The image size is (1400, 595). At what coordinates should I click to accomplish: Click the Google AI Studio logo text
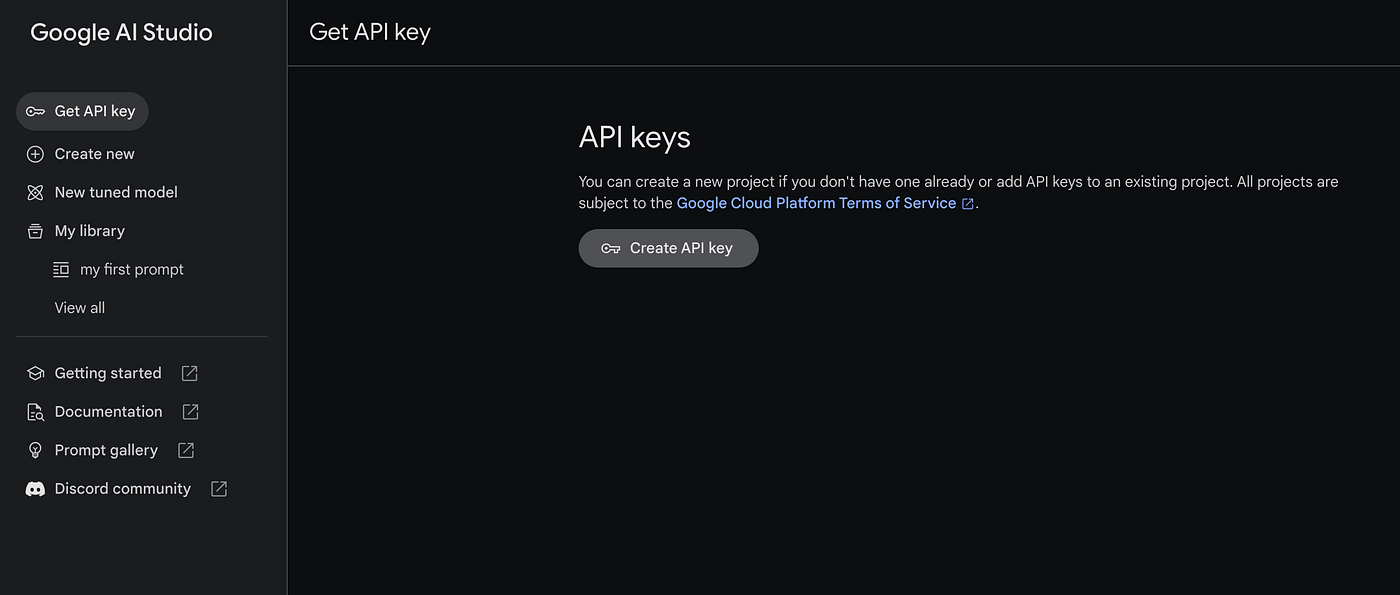(121, 32)
